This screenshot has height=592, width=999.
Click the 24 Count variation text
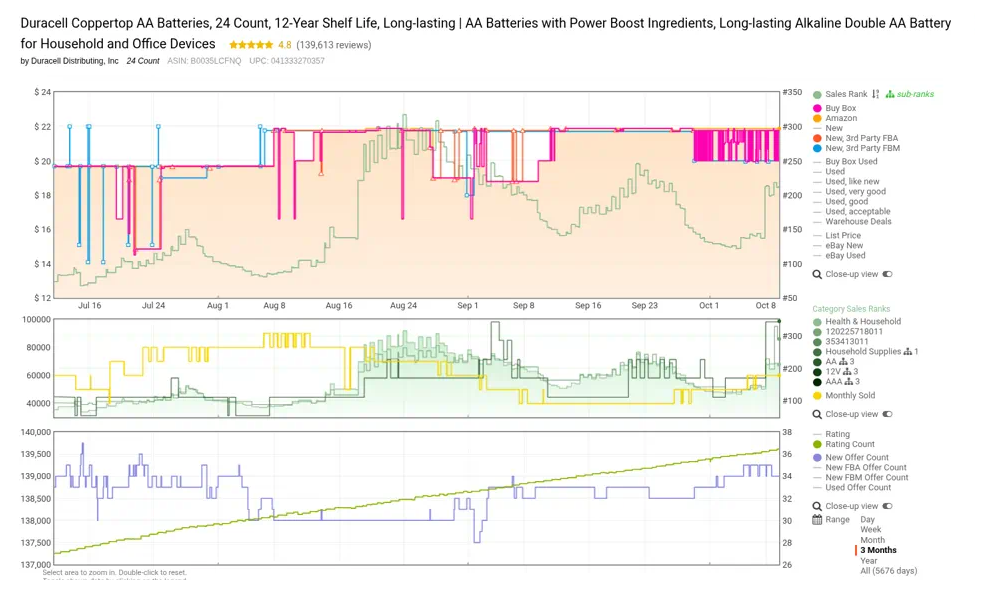click(x=143, y=61)
